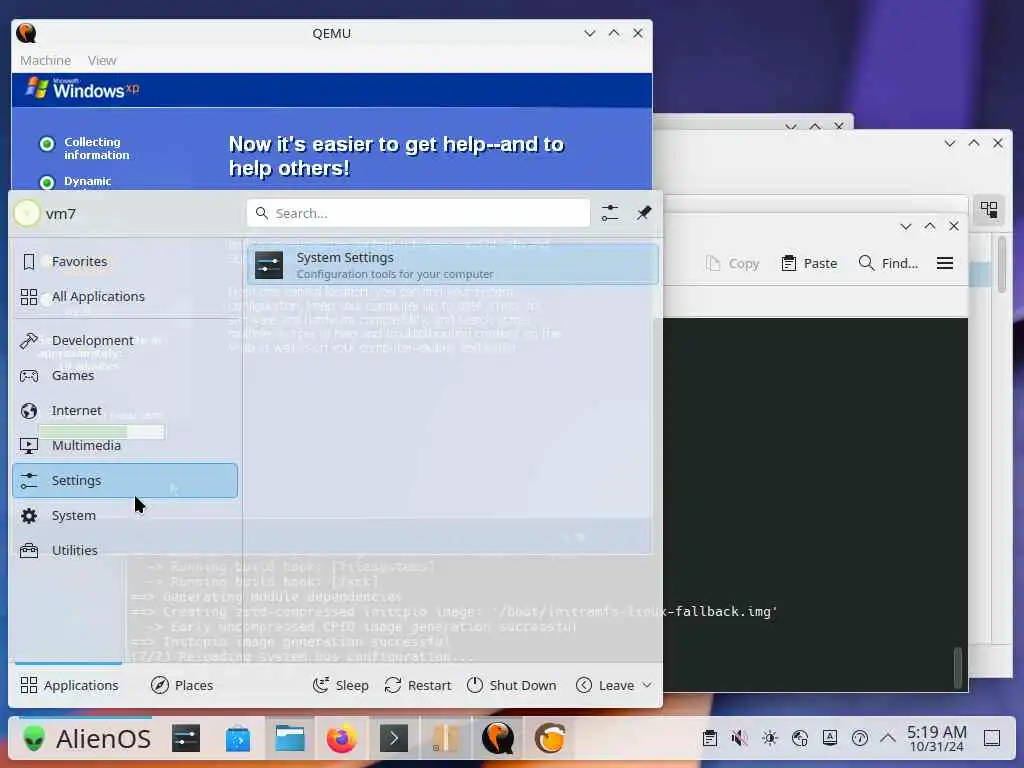Open brightness tray icon

point(769,739)
